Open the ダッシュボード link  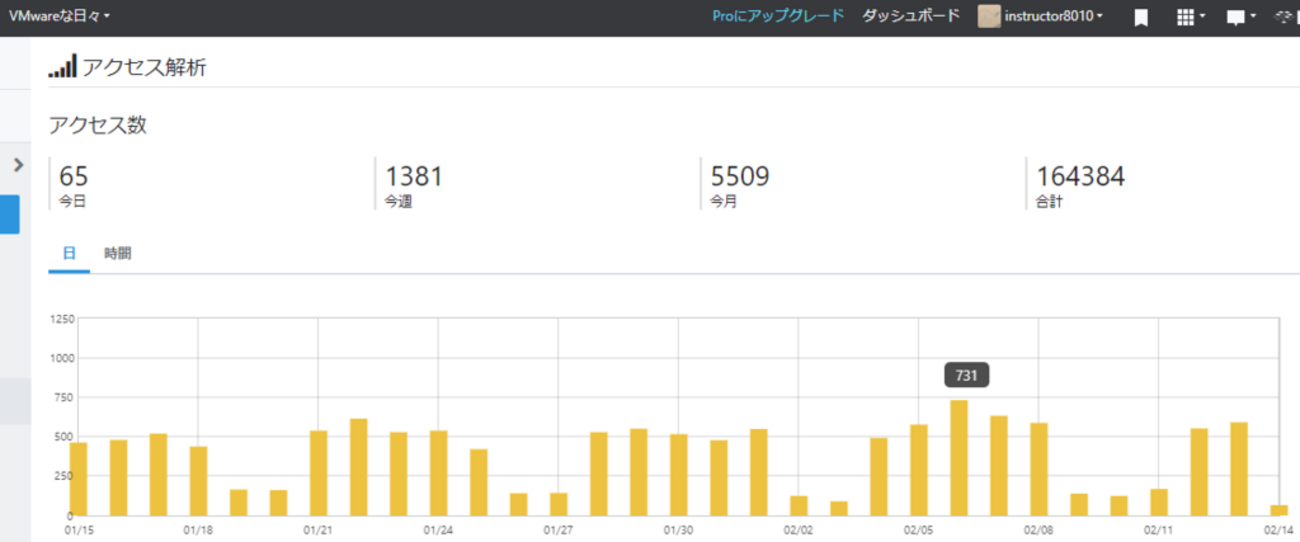click(911, 16)
